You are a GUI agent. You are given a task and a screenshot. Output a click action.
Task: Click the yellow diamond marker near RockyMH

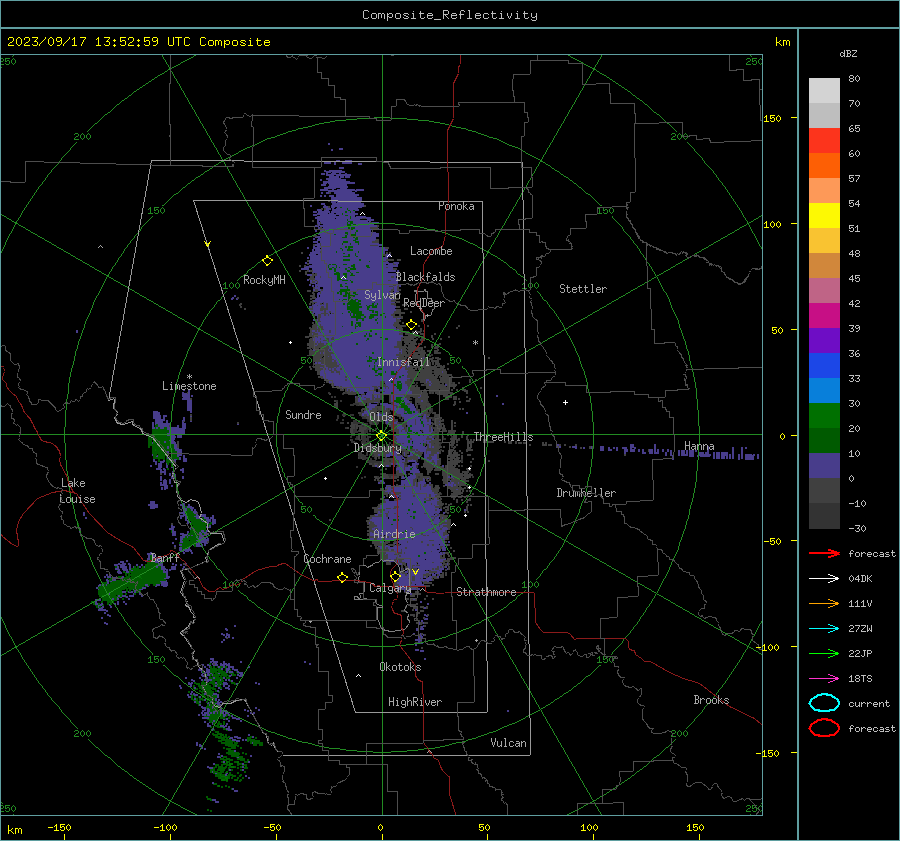tap(267, 261)
